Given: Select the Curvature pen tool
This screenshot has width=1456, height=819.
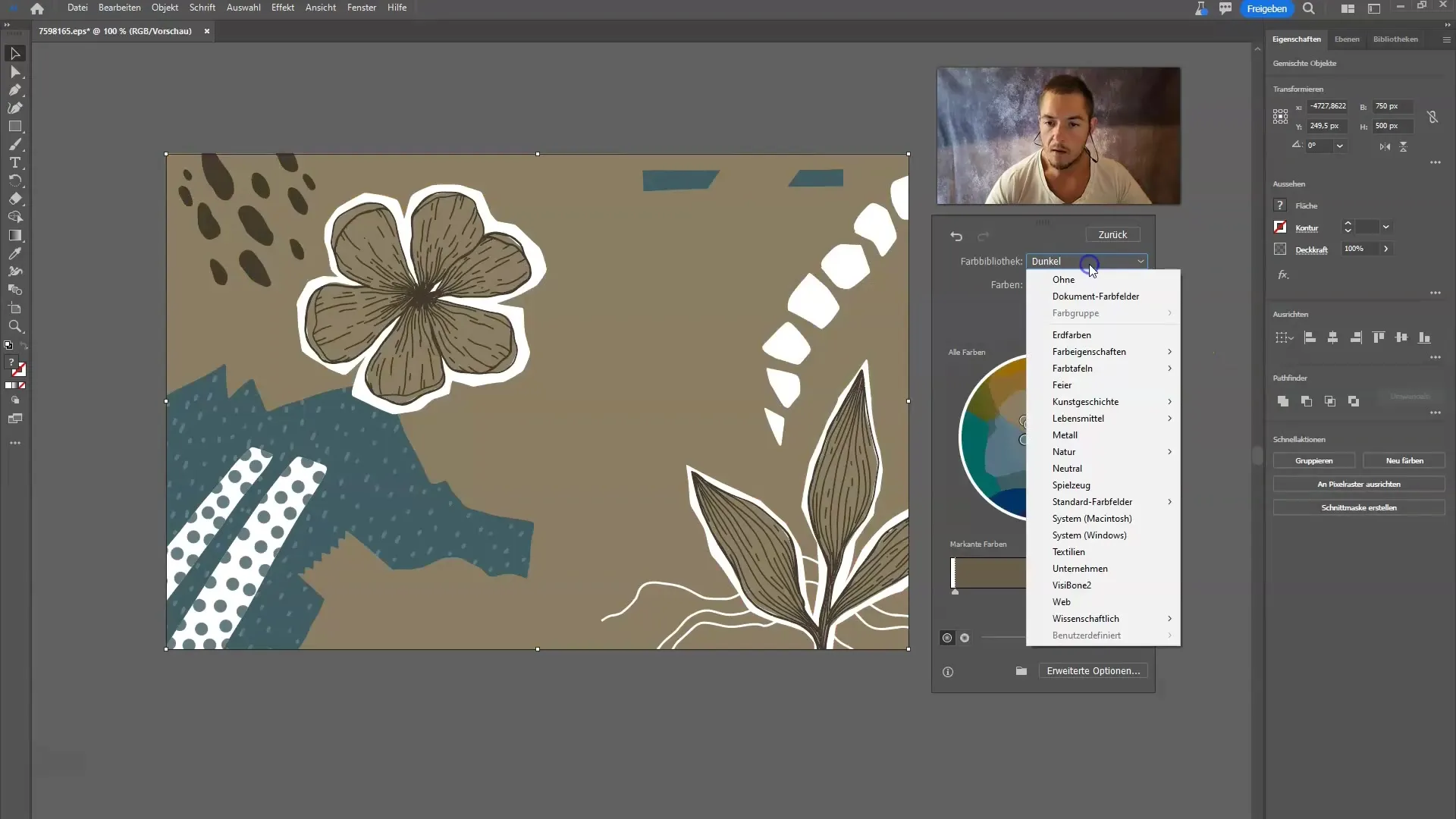Looking at the screenshot, I should pos(15,108).
